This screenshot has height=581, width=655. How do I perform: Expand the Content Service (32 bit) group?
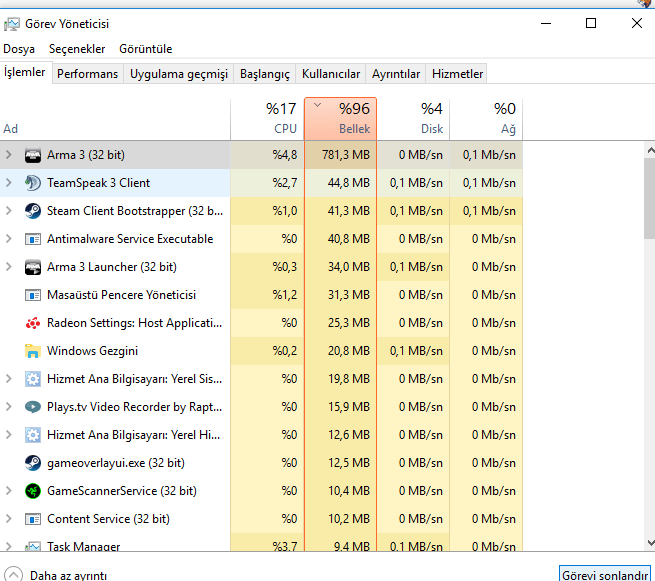(8, 519)
